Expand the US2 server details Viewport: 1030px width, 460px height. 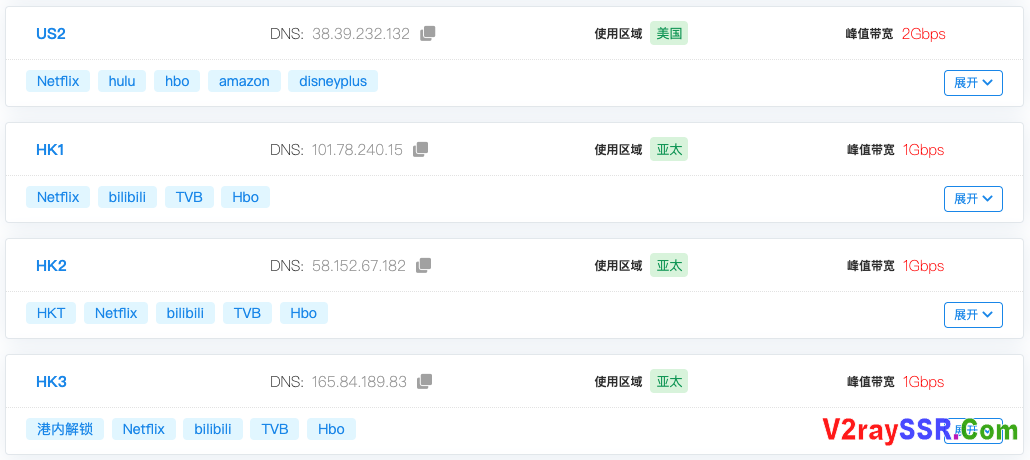[972, 82]
